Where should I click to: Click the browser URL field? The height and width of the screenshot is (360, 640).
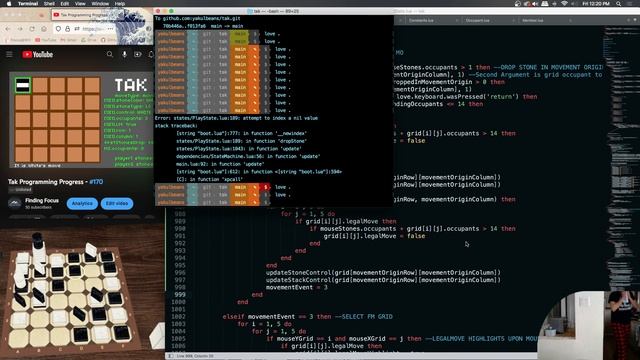93,29
